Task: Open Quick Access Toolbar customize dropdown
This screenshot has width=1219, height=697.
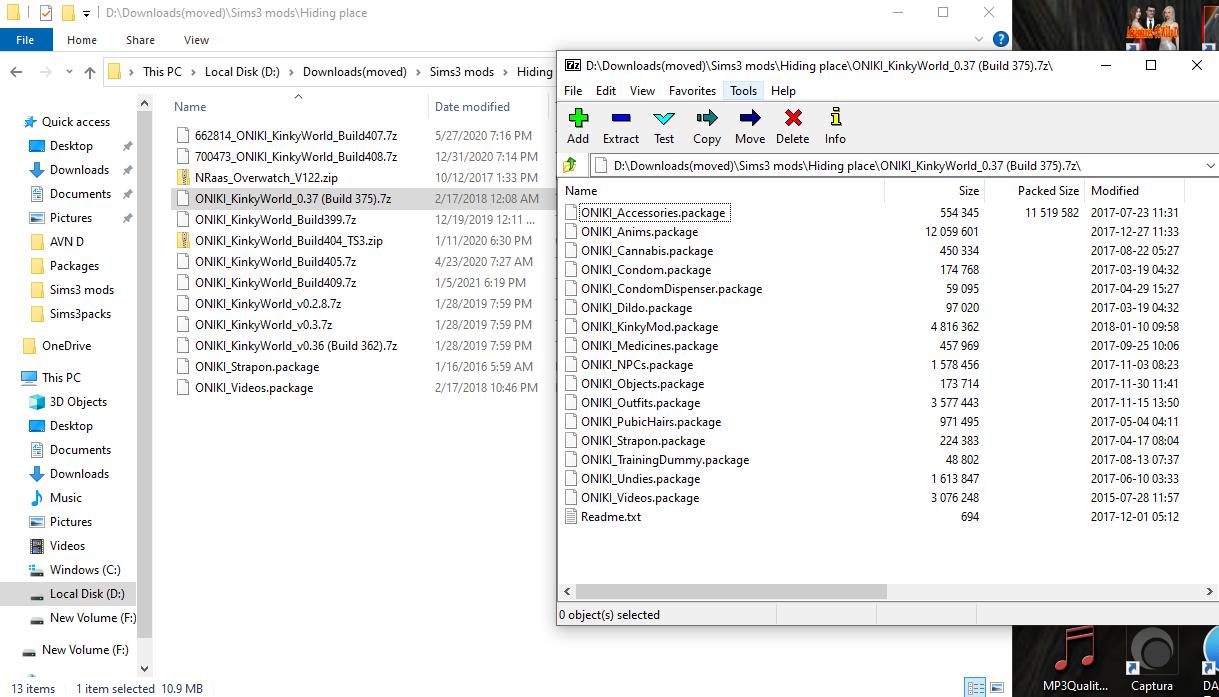Action: coord(88,14)
